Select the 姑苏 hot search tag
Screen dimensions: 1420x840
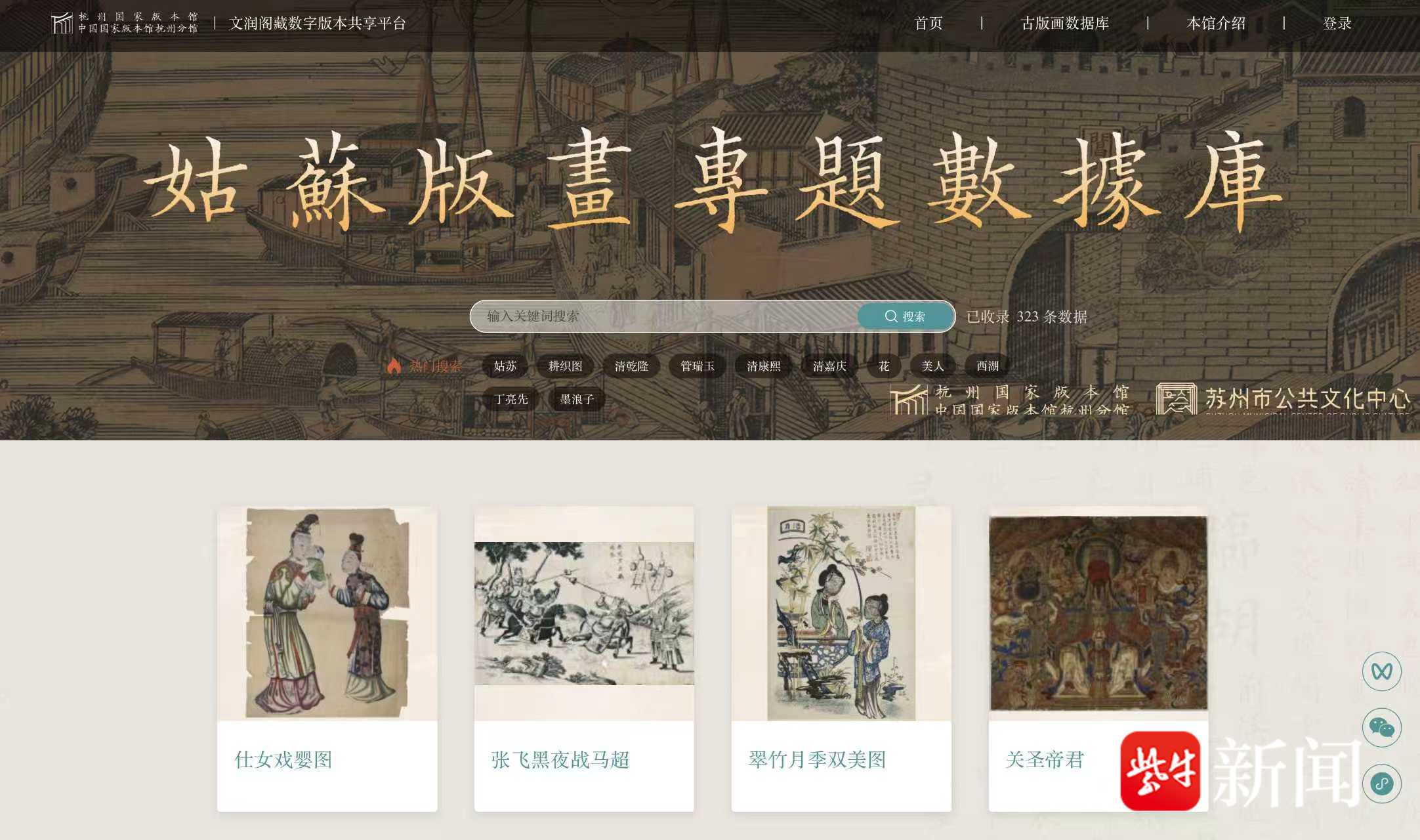tap(505, 366)
